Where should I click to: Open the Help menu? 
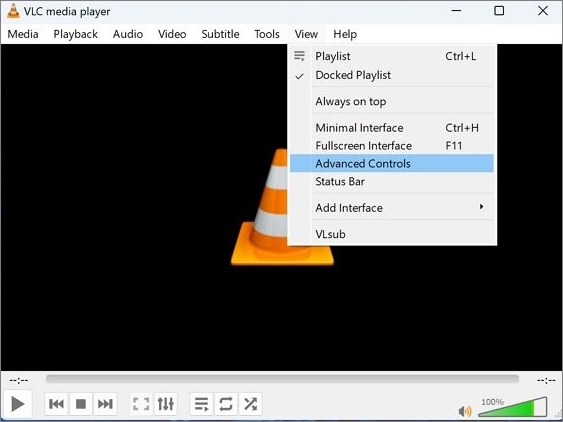(x=345, y=34)
